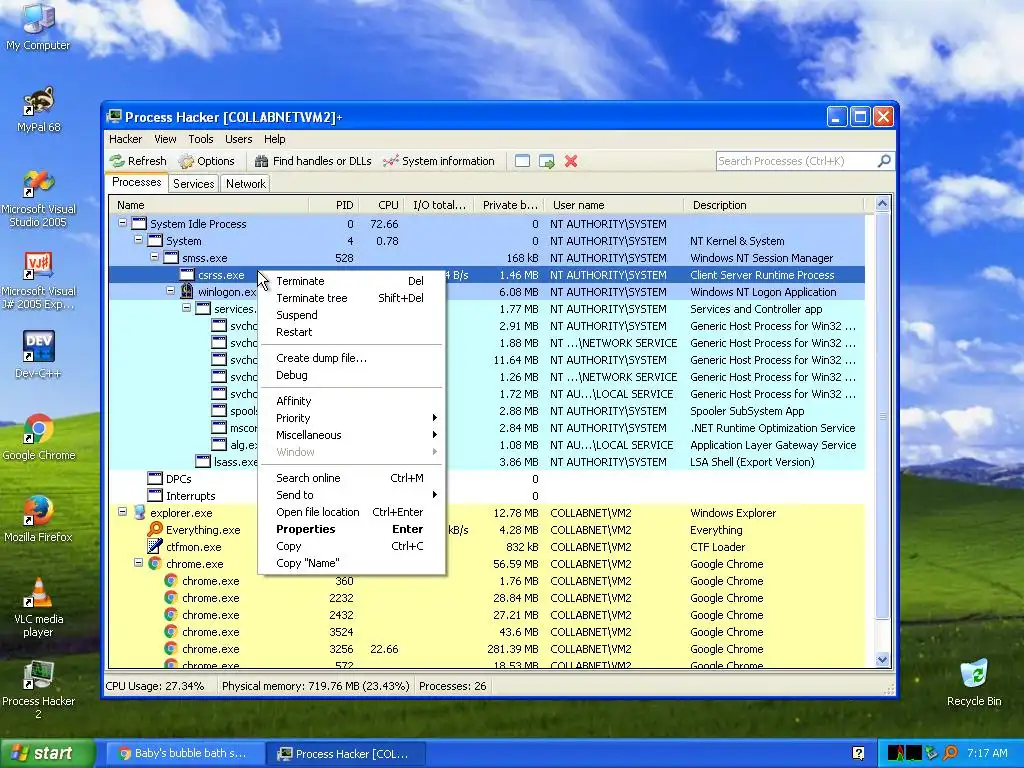The width and height of the screenshot is (1024, 768).
Task: Click the vertical scrollbar thumb
Action: tap(882, 415)
